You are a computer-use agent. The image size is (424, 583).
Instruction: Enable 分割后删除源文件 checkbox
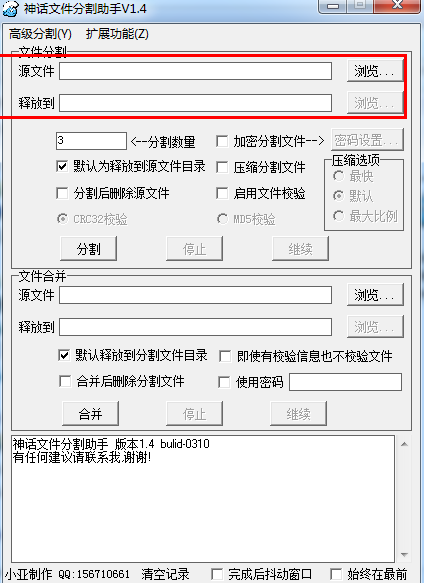[x=62, y=193]
